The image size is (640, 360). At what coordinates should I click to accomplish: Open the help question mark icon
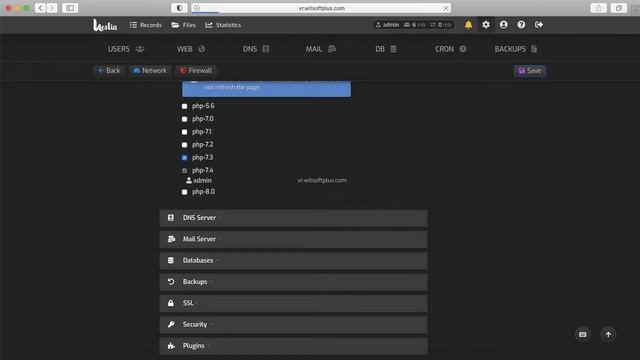point(521,25)
